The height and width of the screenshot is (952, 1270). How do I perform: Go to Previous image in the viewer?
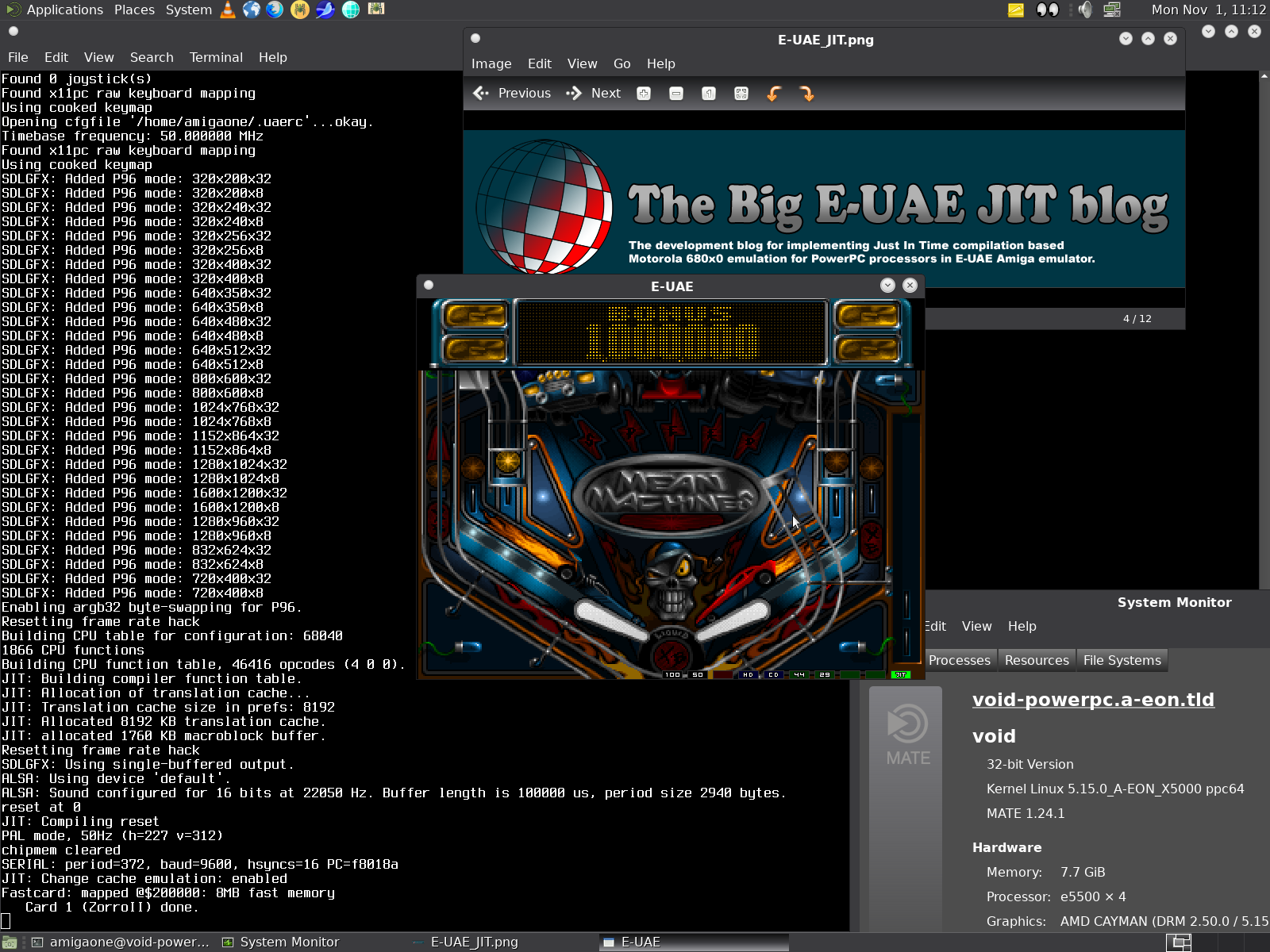pos(512,94)
